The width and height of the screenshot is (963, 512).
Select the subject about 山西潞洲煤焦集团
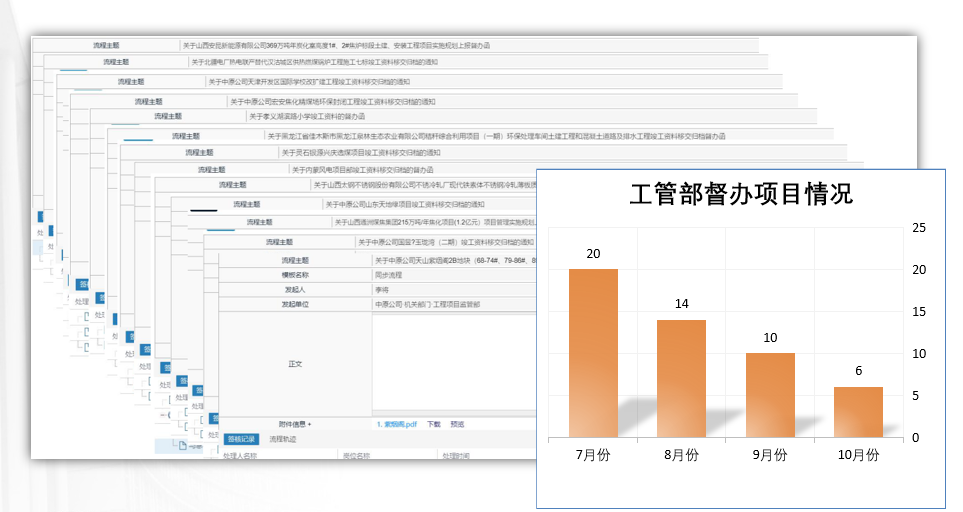pos(435,222)
